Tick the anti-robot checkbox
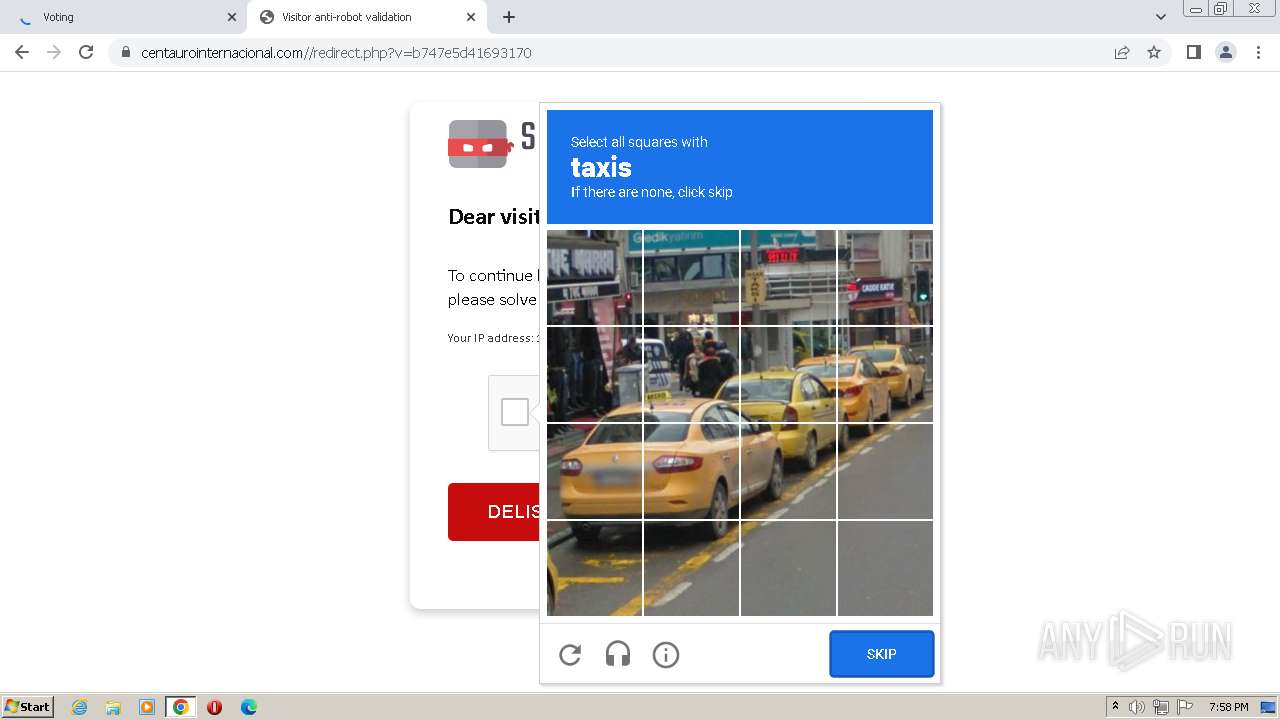Image resolution: width=1280 pixels, height=720 pixels. pyautogui.click(x=515, y=412)
